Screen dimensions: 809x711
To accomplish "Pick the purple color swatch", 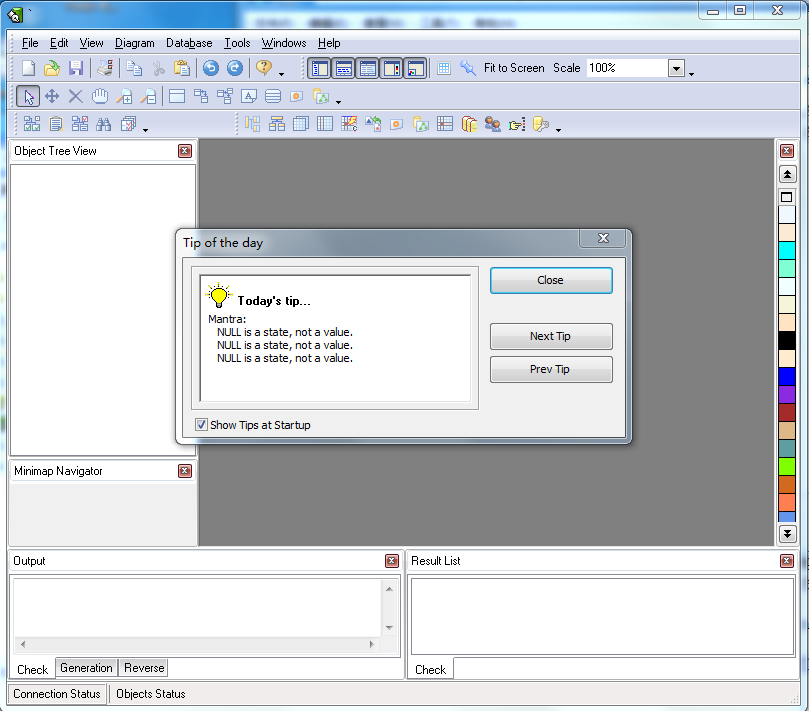I will pyautogui.click(x=787, y=395).
